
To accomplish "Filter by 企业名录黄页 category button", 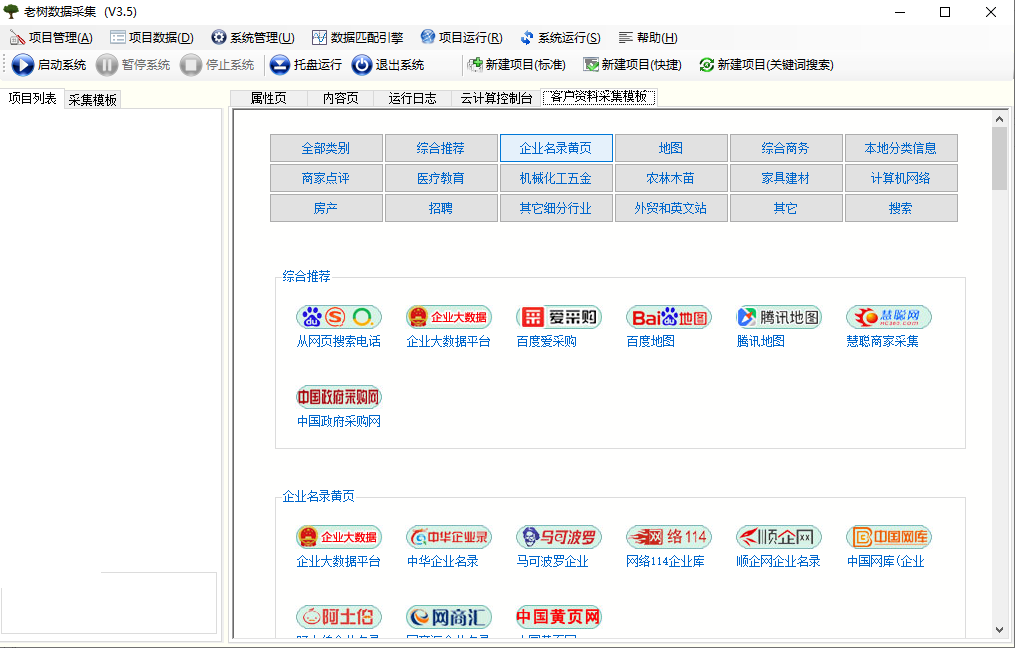I will 556,148.
